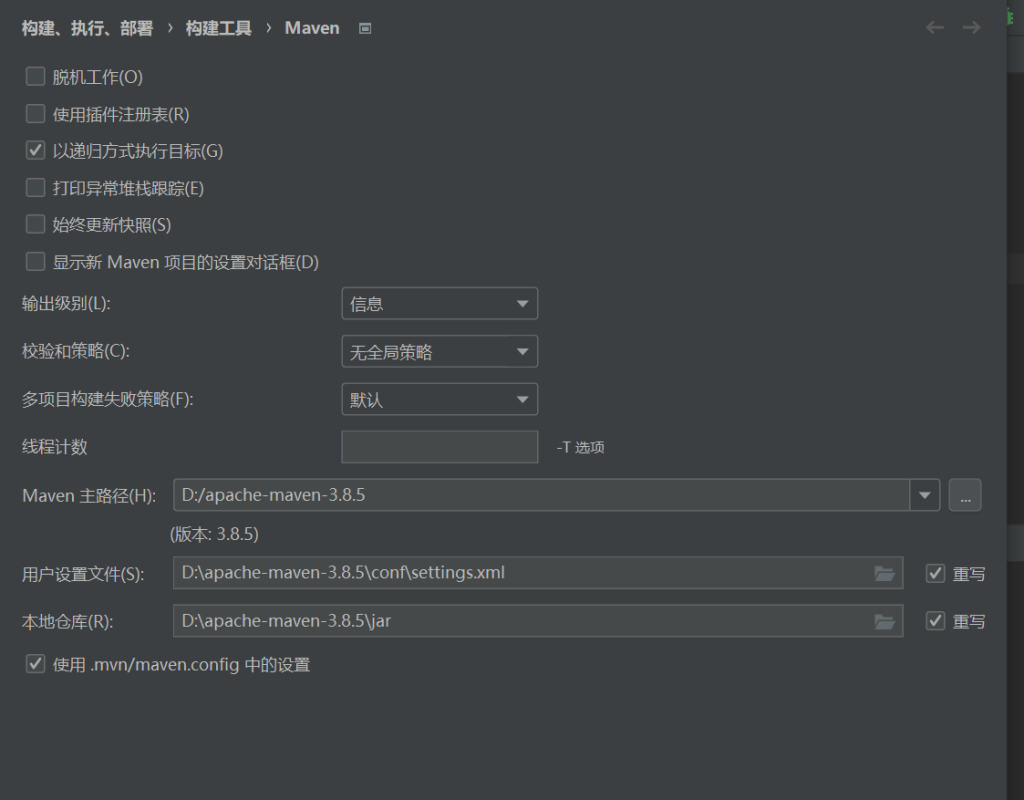The height and width of the screenshot is (800, 1024).
Task: Enable 打印异常堆栈跟踪 checkbox
Action: (36, 188)
